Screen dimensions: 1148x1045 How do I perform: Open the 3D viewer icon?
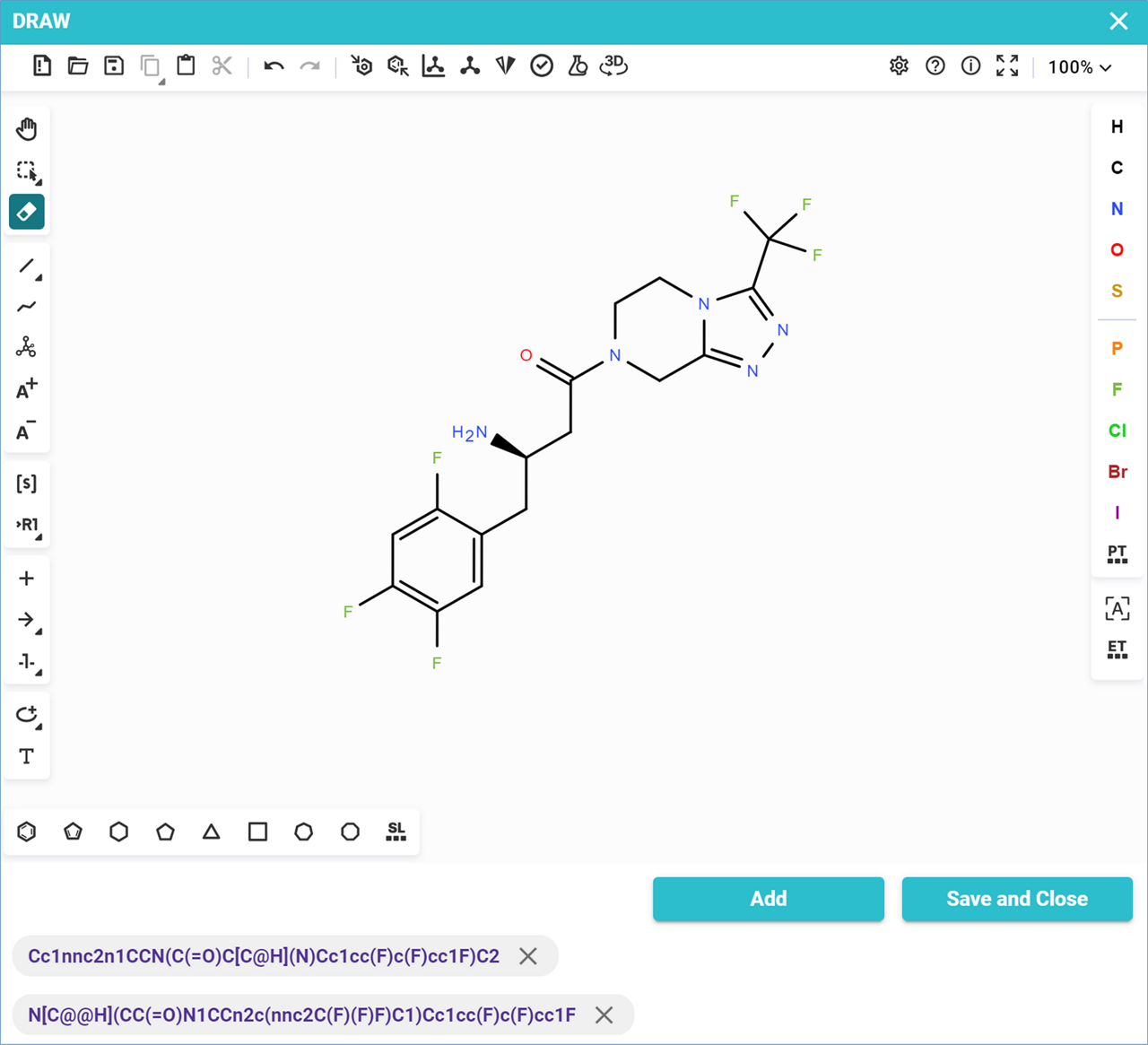coord(613,65)
